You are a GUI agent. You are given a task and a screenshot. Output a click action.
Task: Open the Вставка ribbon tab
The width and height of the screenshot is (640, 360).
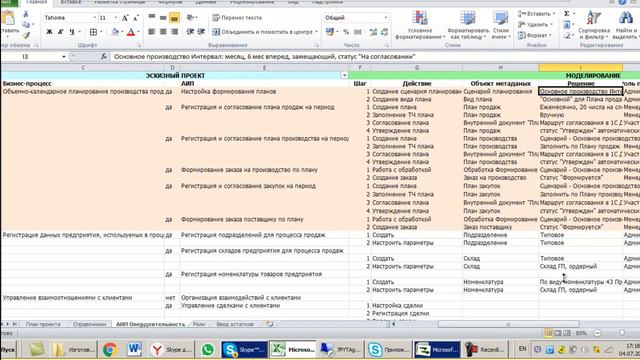click(x=71, y=2)
